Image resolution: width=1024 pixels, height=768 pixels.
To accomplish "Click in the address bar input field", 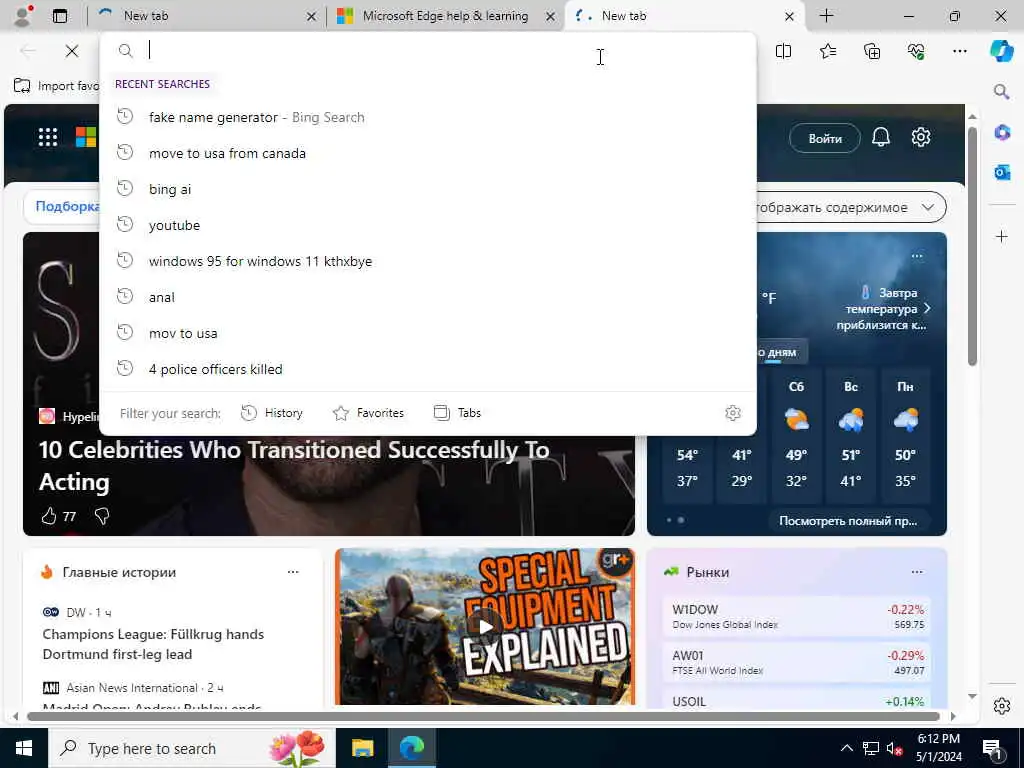I will pos(428,50).
